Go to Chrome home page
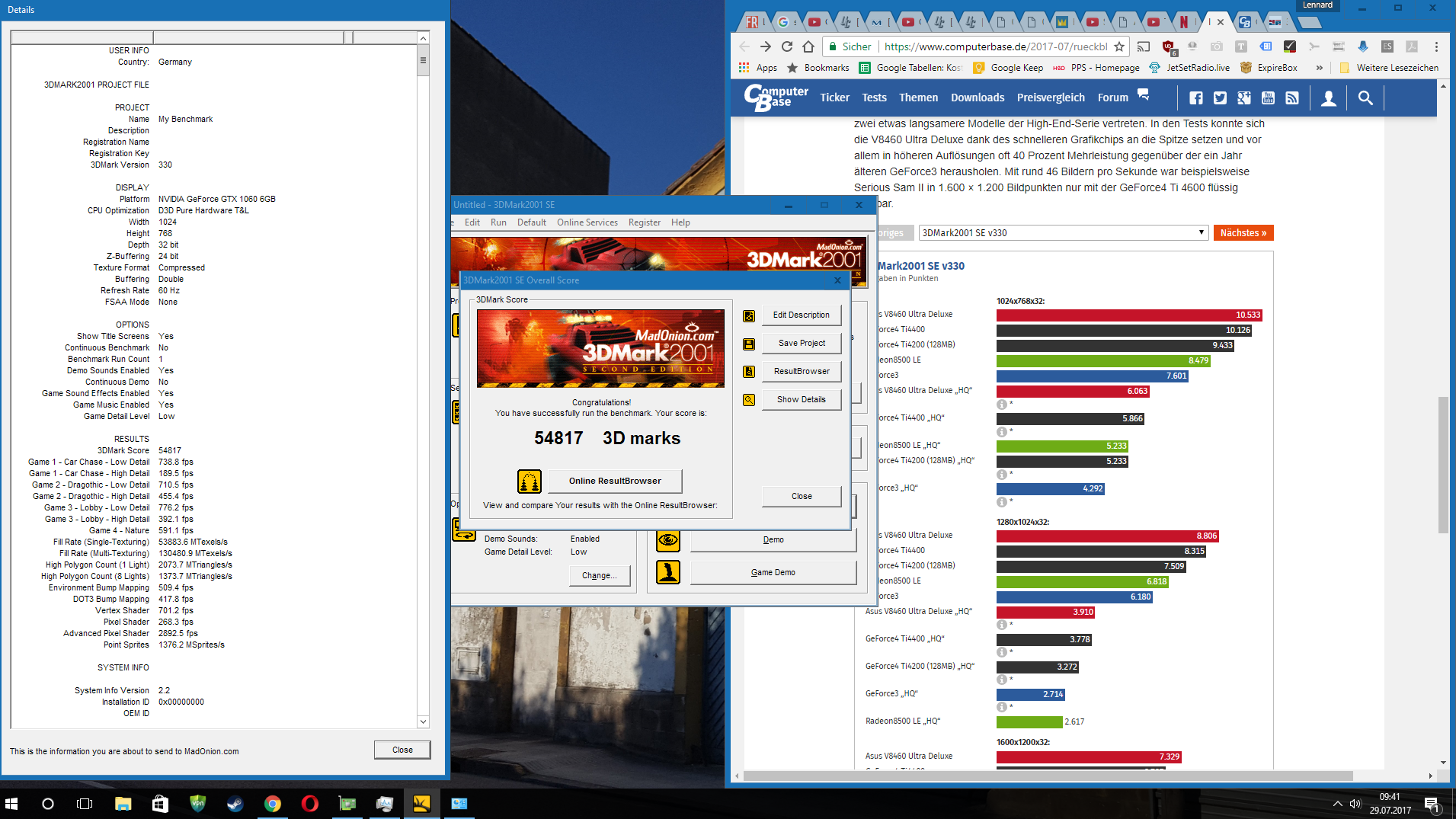Screen dimensions: 1456x819 click(808, 46)
